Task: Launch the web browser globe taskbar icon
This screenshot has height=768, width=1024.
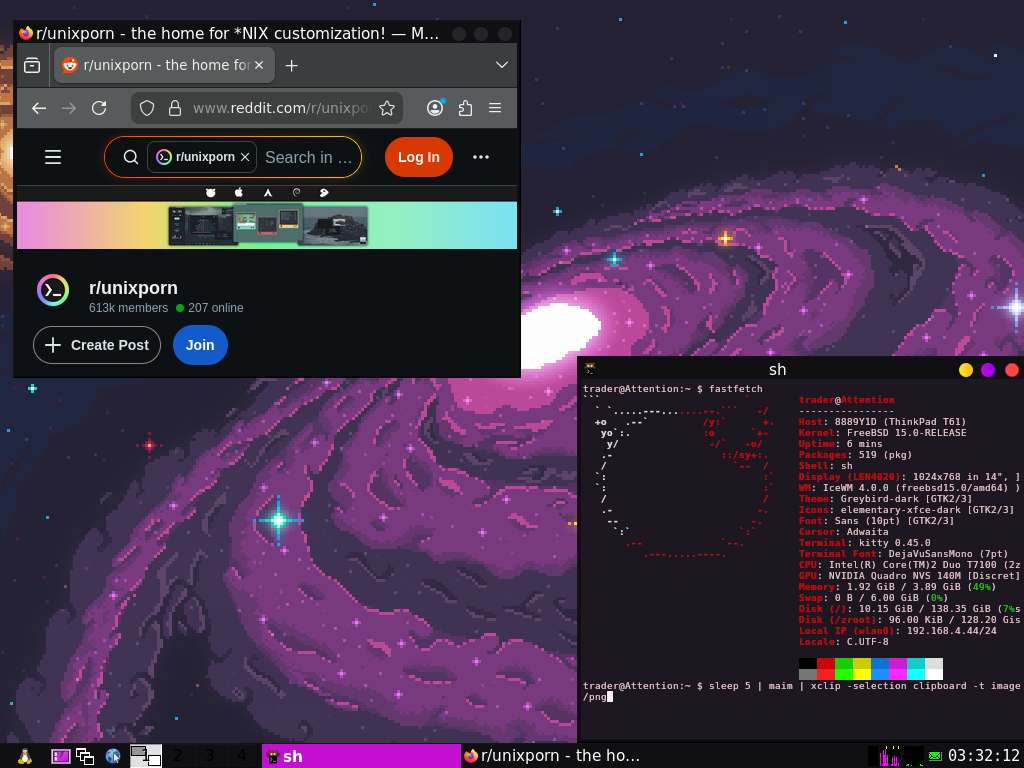Action: click(113, 756)
